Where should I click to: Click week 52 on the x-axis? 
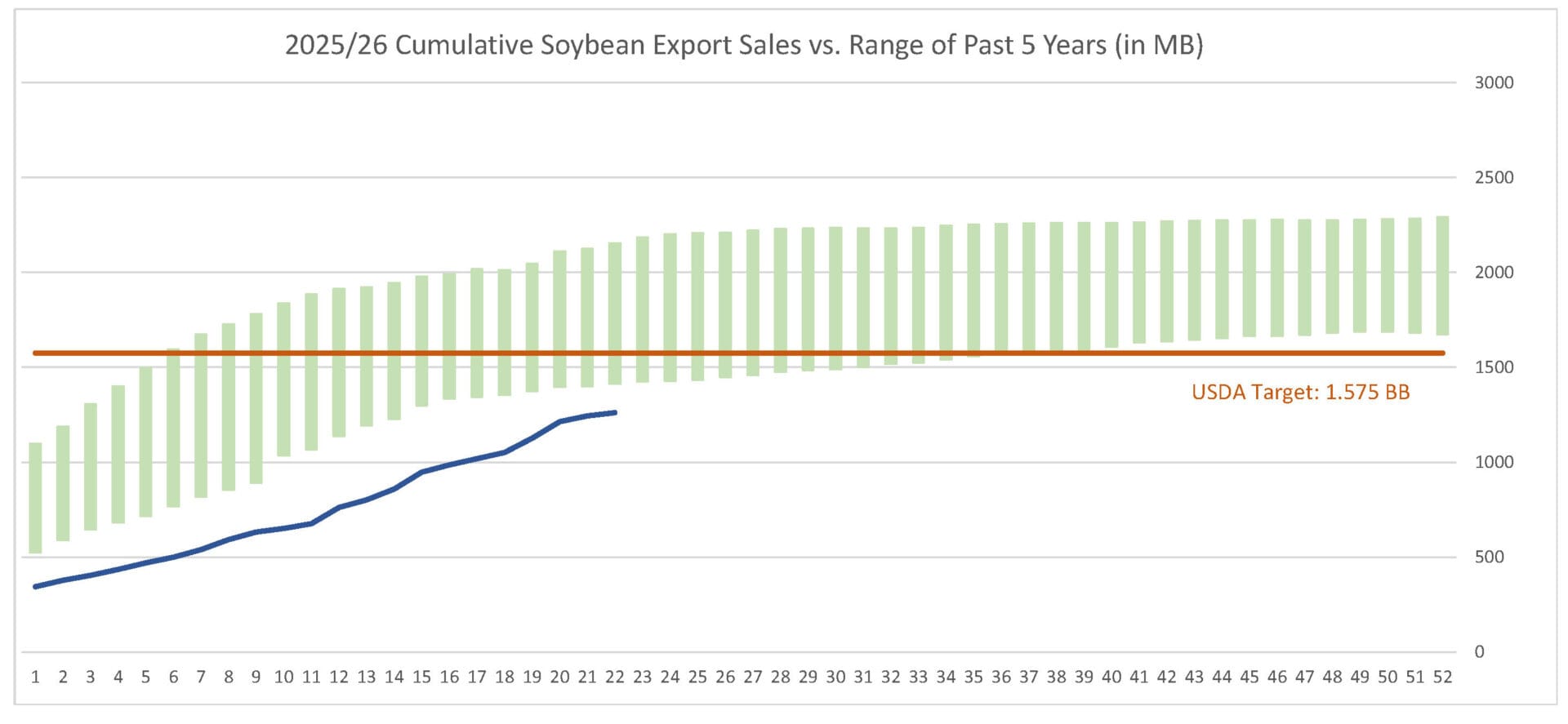click(1442, 677)
